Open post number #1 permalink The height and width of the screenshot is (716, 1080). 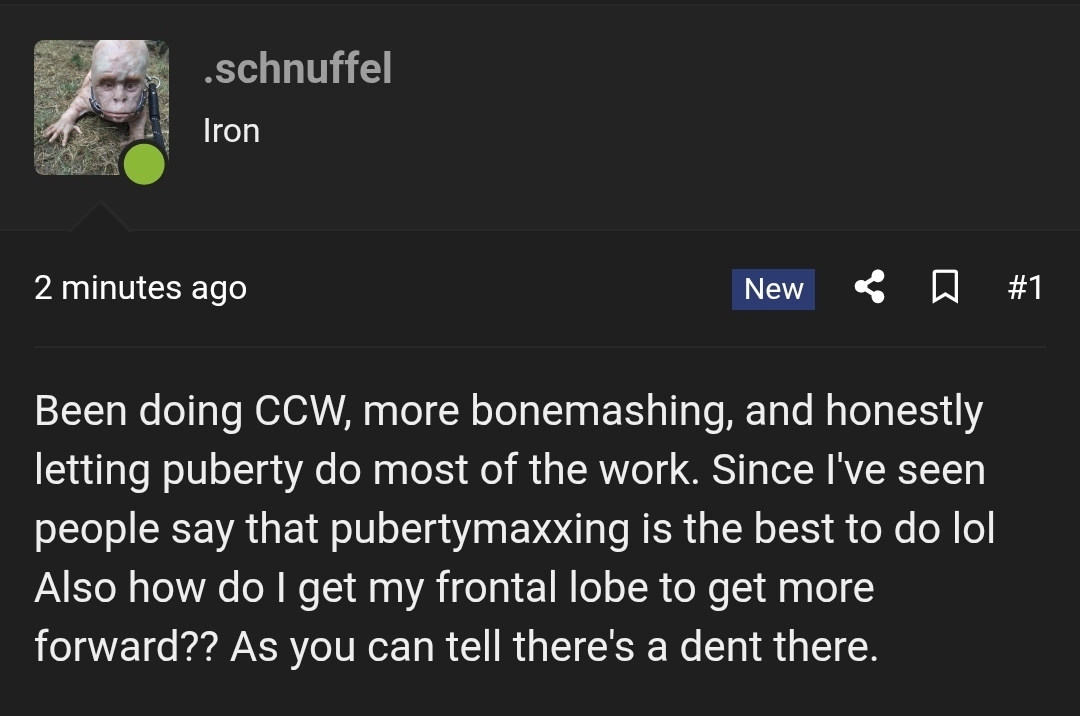[x=1025, y=288]
